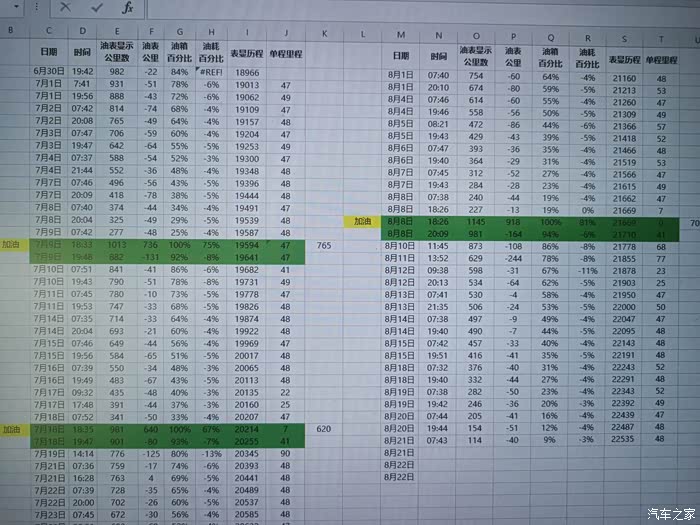Screen dimensions: 700x525
Task: Click into the formula bar input area
Action: 422,10
